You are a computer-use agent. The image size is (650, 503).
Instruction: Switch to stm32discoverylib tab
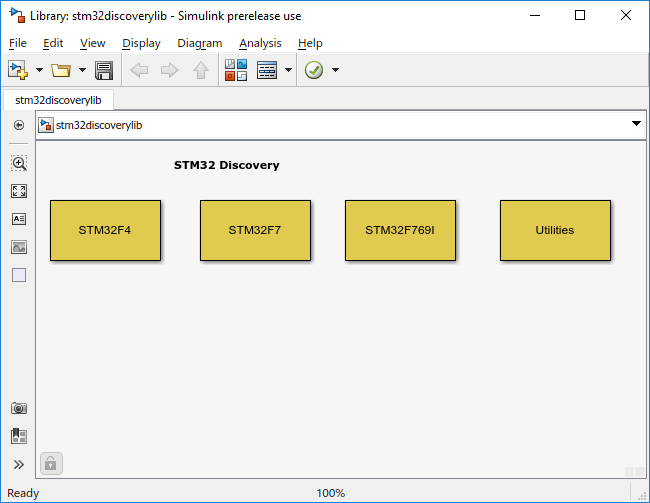(58, 100)
